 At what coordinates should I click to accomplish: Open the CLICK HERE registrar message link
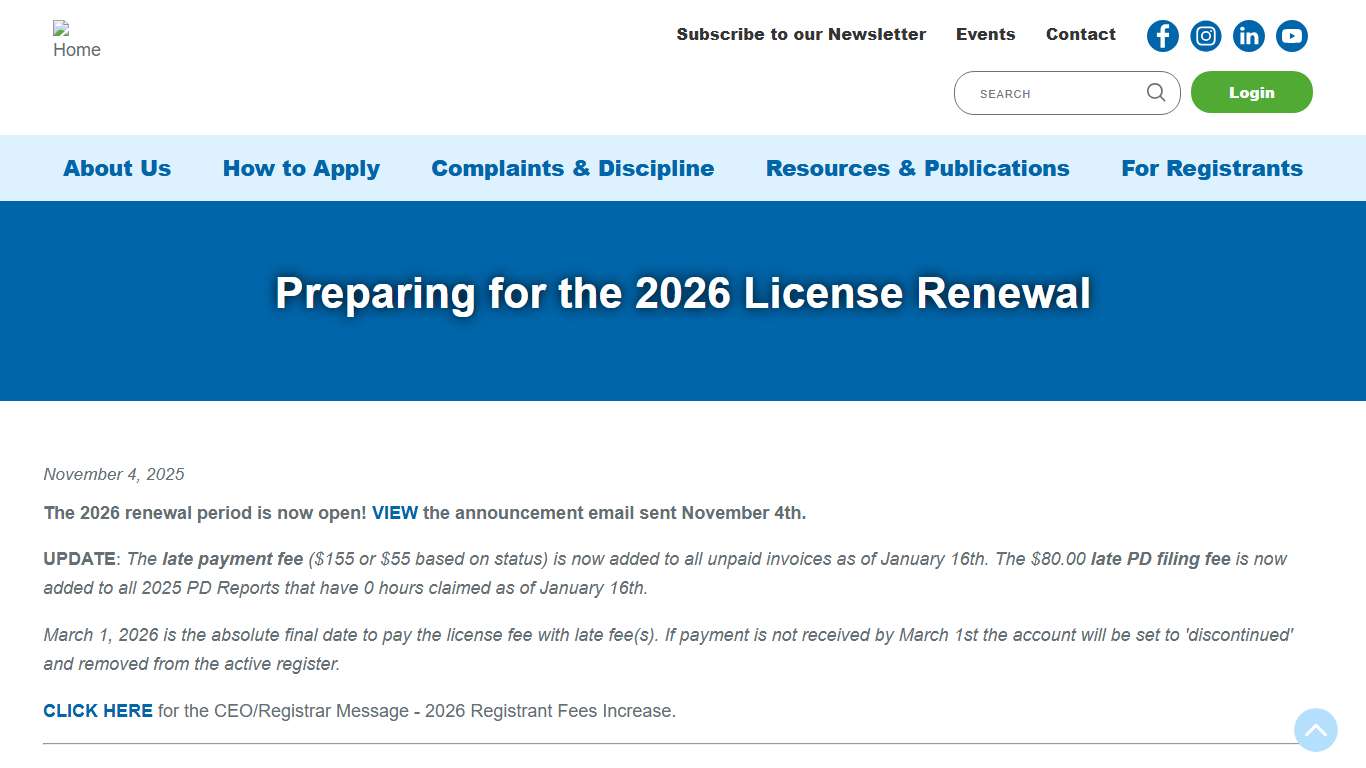pos(97,710)
